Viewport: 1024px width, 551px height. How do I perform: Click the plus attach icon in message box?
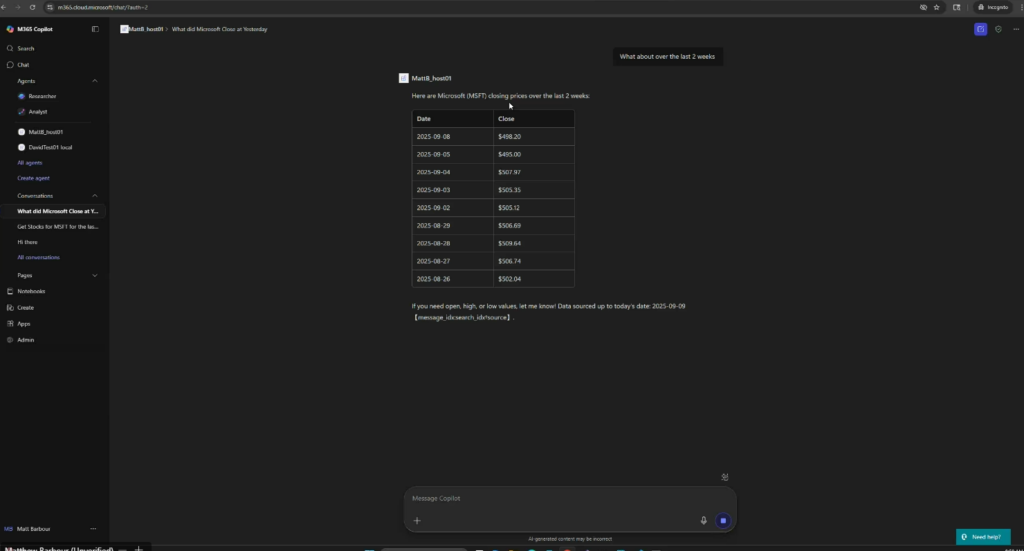(x=417, y=521)
